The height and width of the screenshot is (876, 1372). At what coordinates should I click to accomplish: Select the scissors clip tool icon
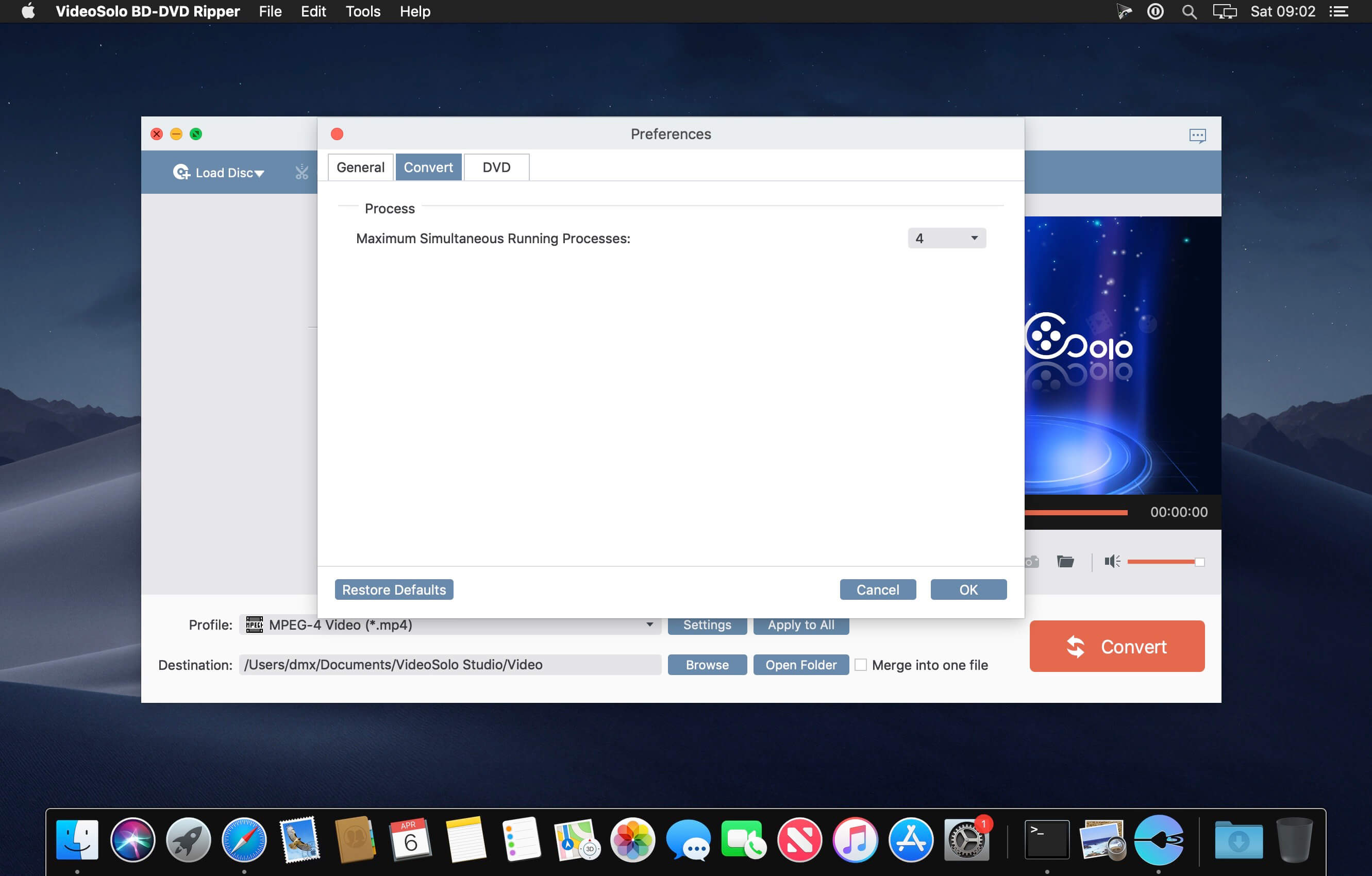click(x=302, y=172)
